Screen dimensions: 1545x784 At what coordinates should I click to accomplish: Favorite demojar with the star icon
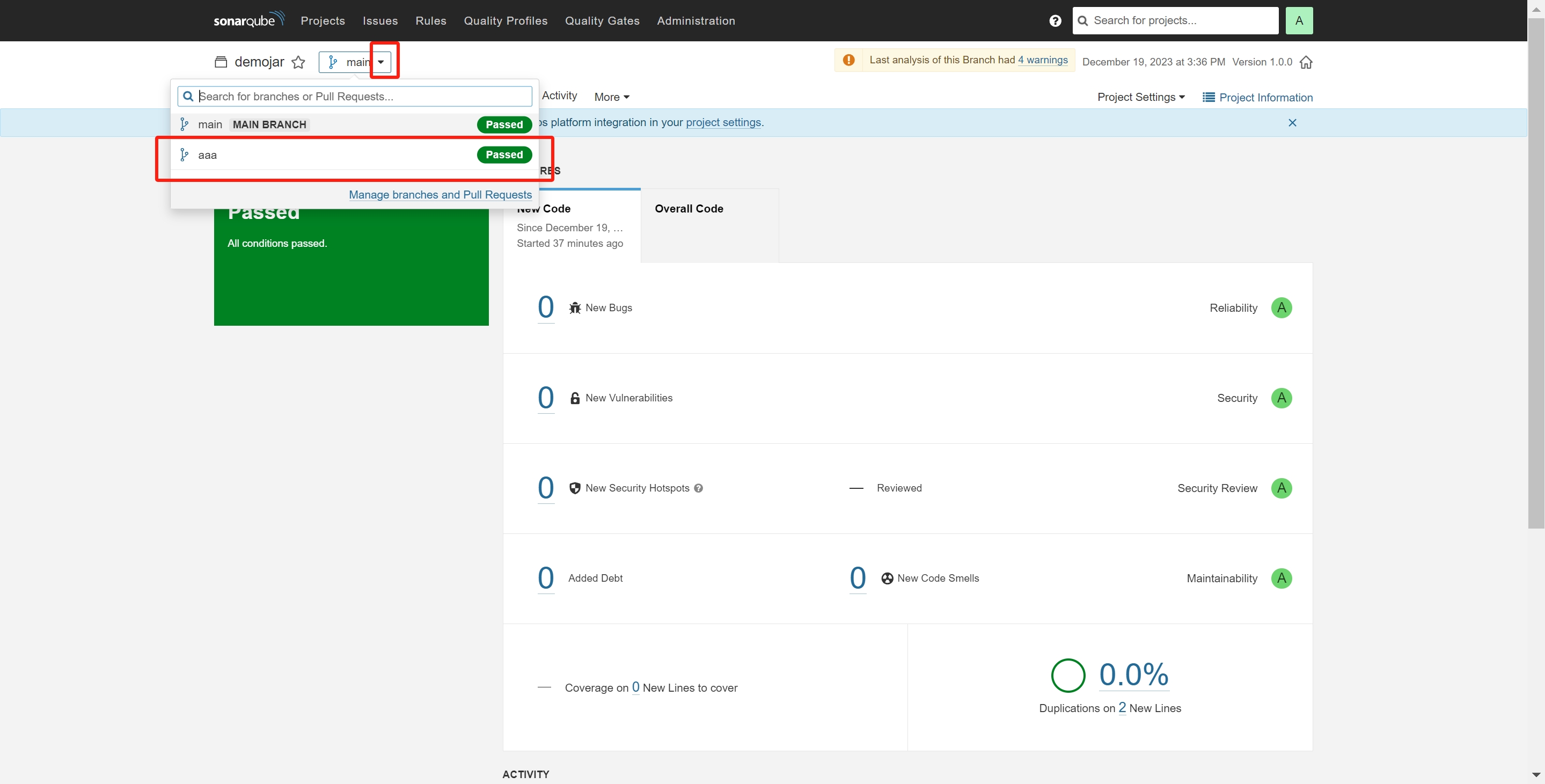pos(298,62)
